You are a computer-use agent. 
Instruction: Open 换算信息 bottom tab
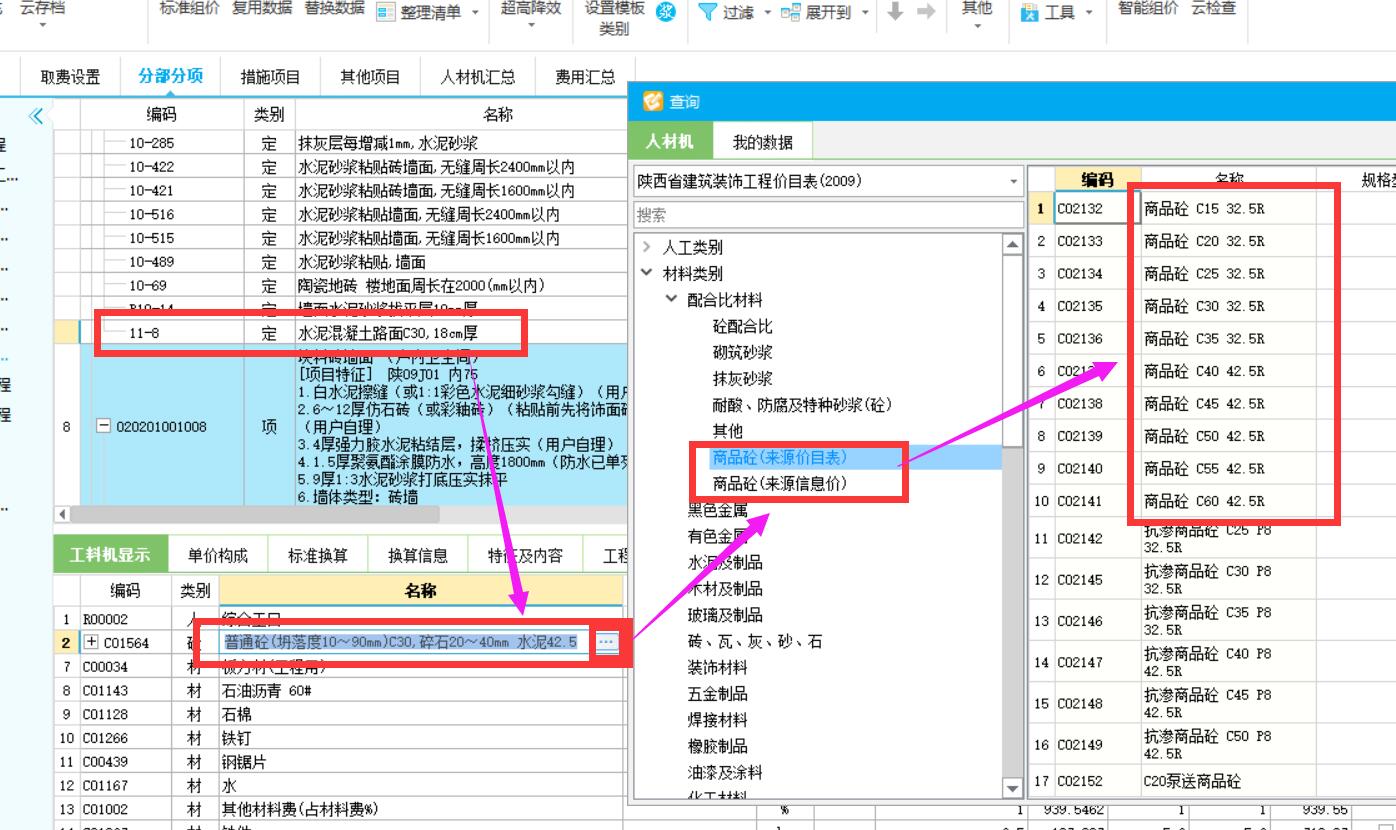(x=418, y=556)
